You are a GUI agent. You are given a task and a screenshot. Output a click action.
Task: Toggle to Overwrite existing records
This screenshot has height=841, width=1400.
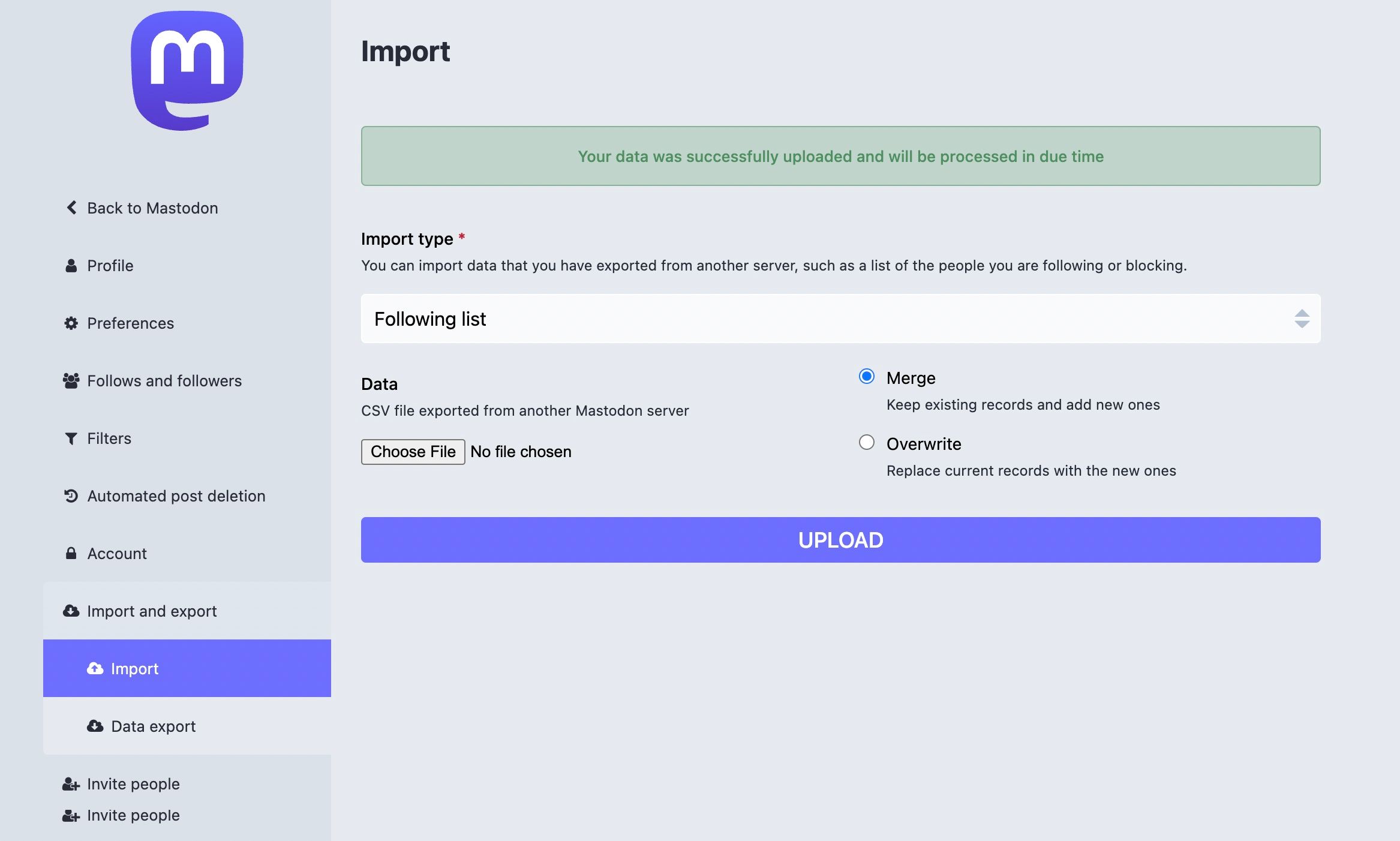pos(866,443)
